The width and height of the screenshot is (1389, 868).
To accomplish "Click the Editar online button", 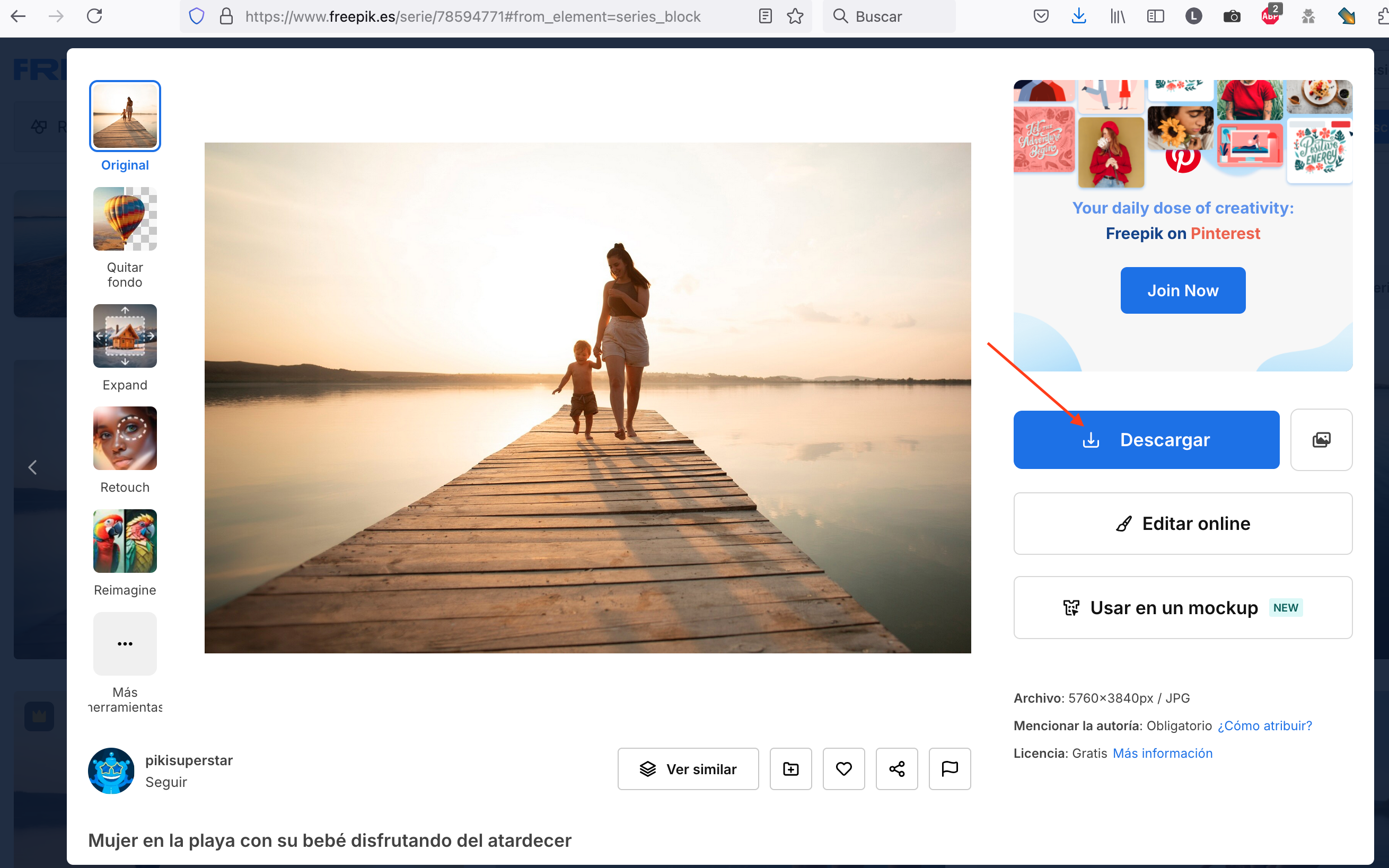I will pyautogui.click(x=1182, y=524).
